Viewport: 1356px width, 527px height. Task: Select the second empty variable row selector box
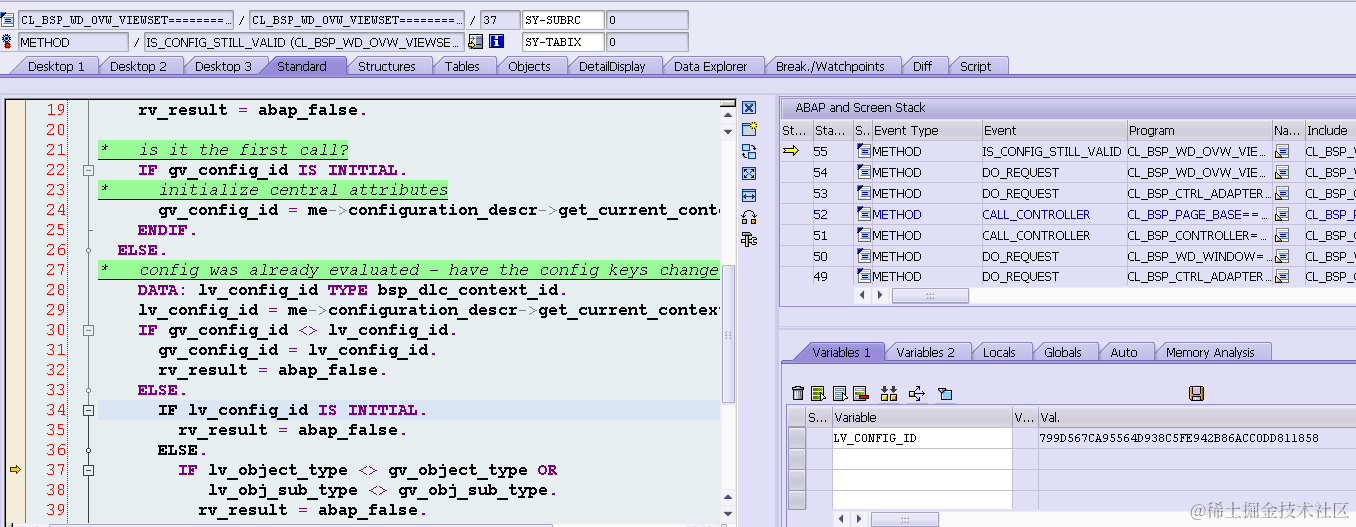coord(796,479)
